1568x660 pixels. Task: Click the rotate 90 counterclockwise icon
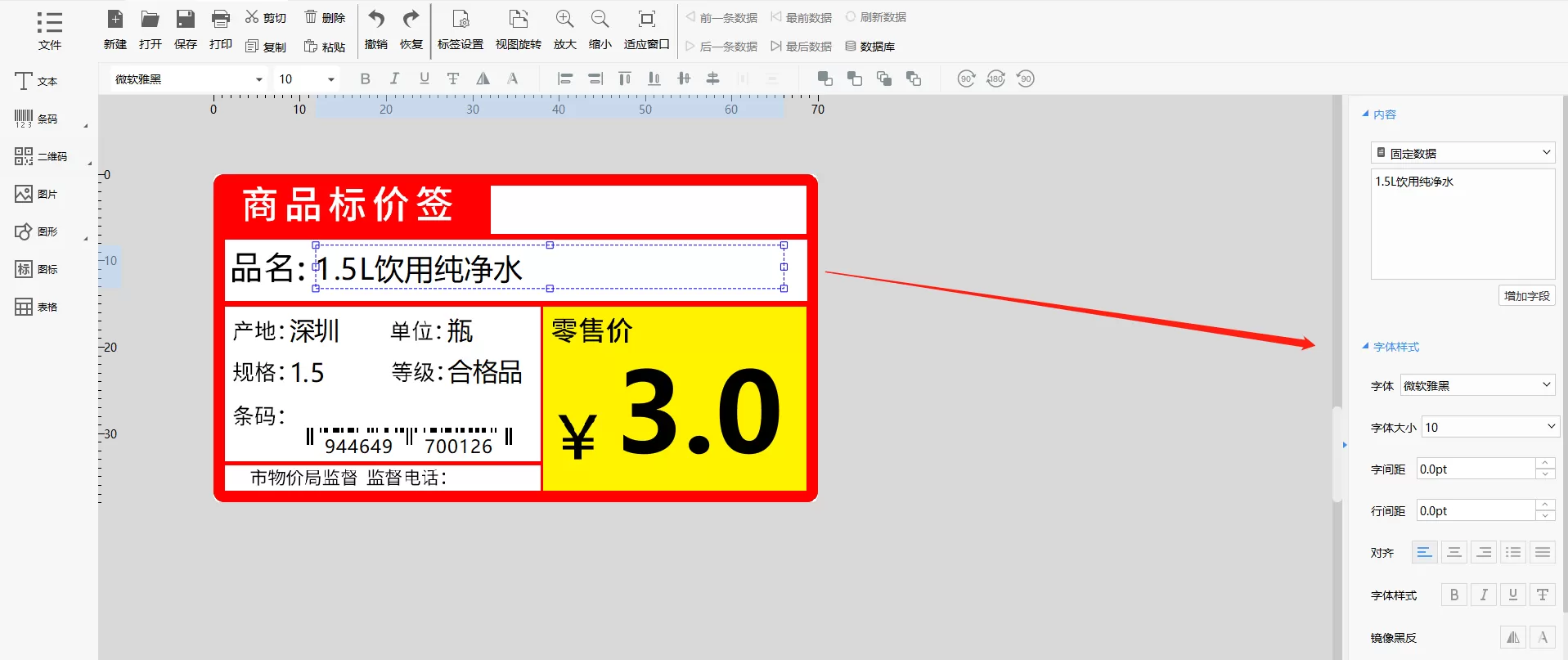1026,79
